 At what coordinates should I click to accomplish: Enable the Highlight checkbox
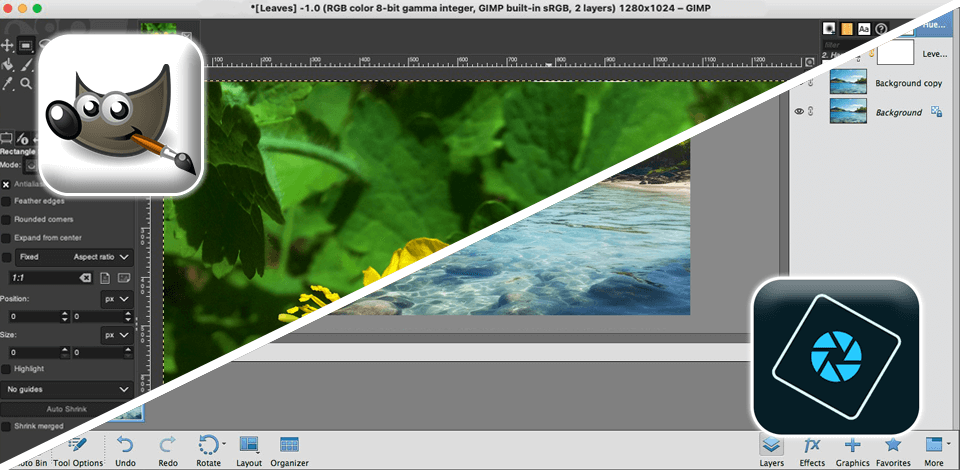pyautogui.click(x=6, y=369)
